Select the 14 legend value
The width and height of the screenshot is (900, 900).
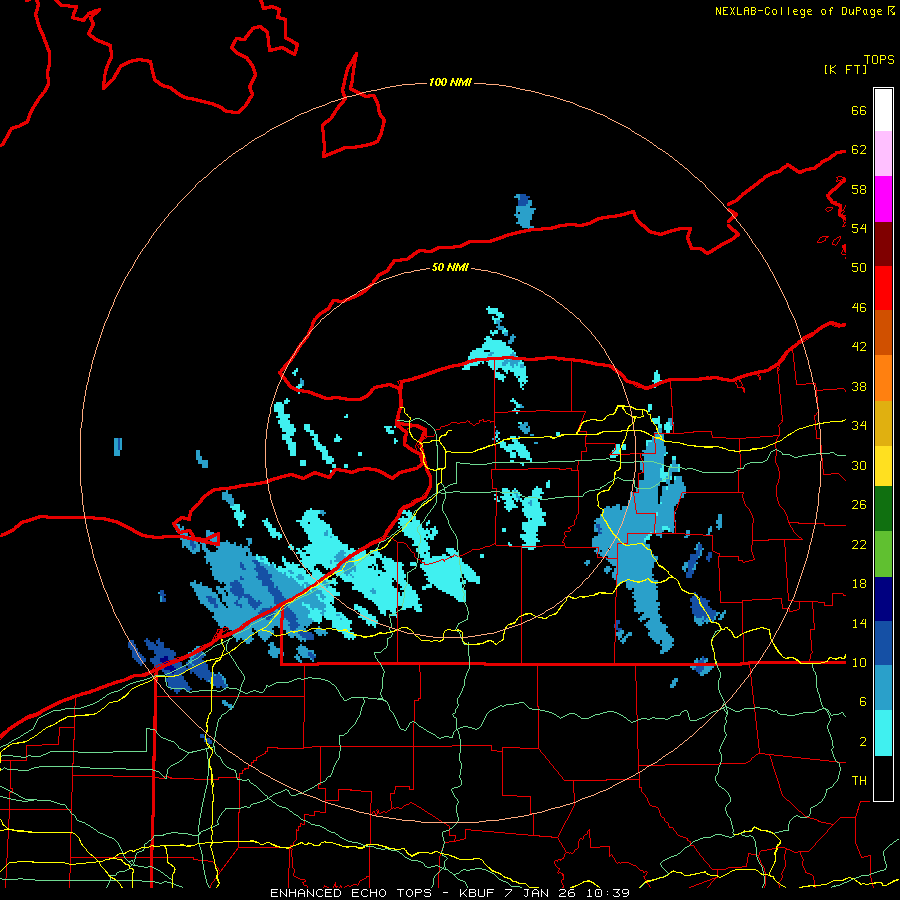point(859,623)
